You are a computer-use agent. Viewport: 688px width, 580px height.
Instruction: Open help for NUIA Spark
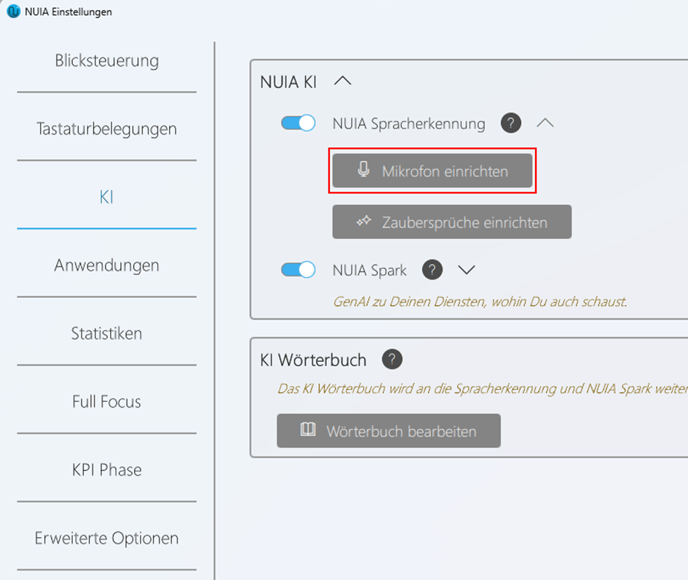432,269
